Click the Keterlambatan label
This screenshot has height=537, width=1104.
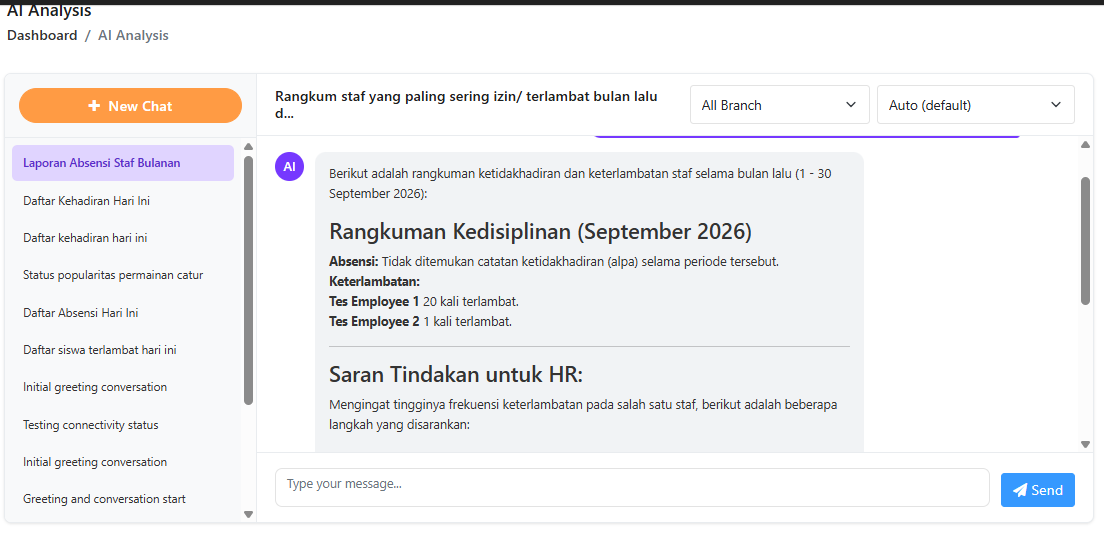point(375,282)
